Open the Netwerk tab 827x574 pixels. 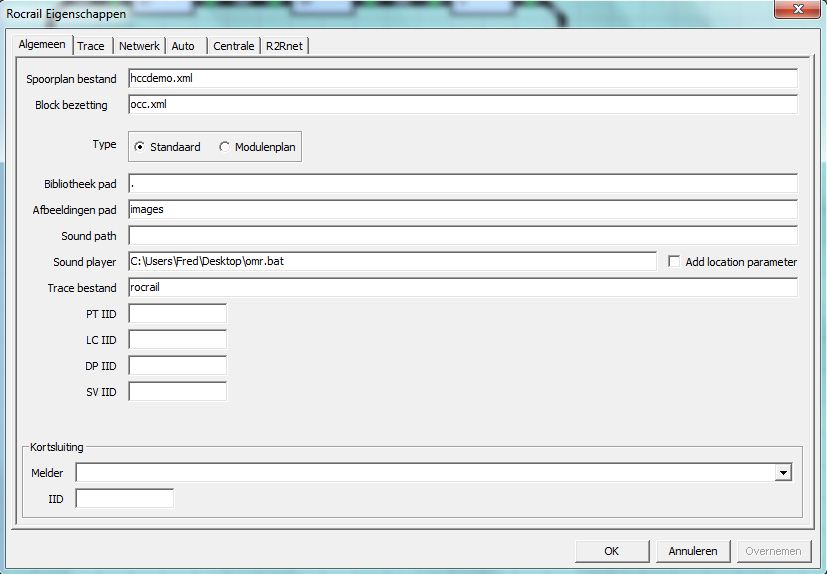tap(139, 46)
